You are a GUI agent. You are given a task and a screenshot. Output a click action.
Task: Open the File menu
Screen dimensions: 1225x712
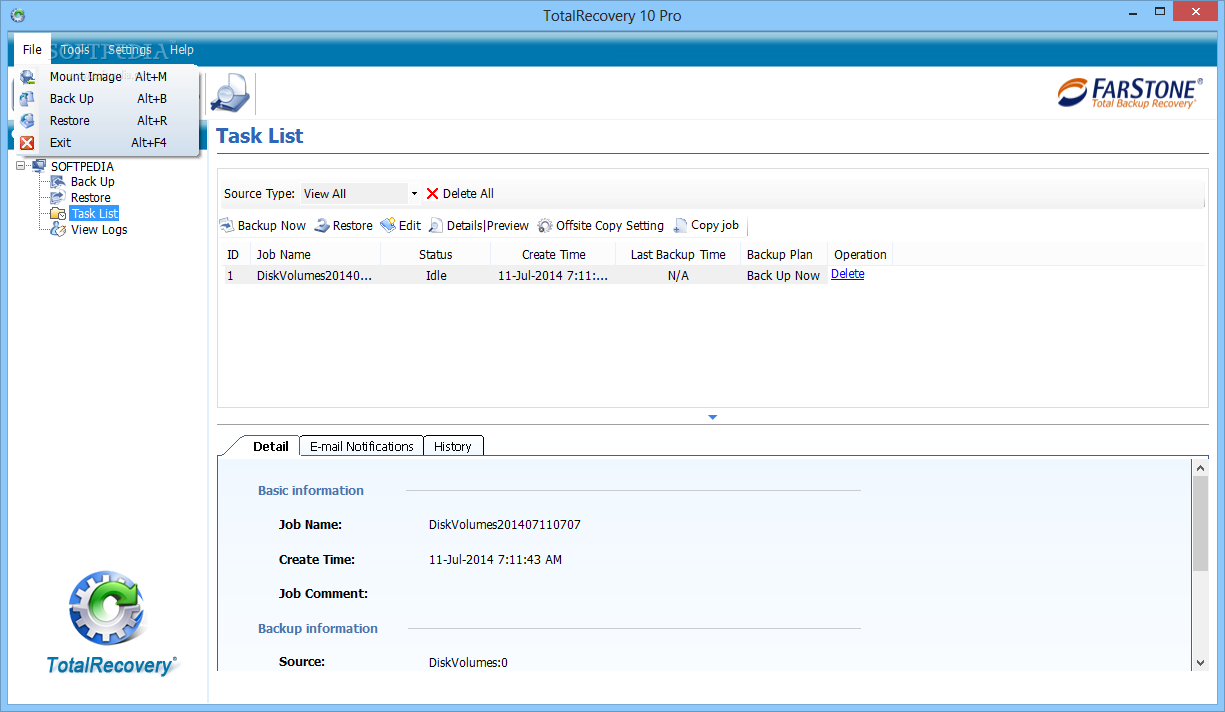(32, 50)
